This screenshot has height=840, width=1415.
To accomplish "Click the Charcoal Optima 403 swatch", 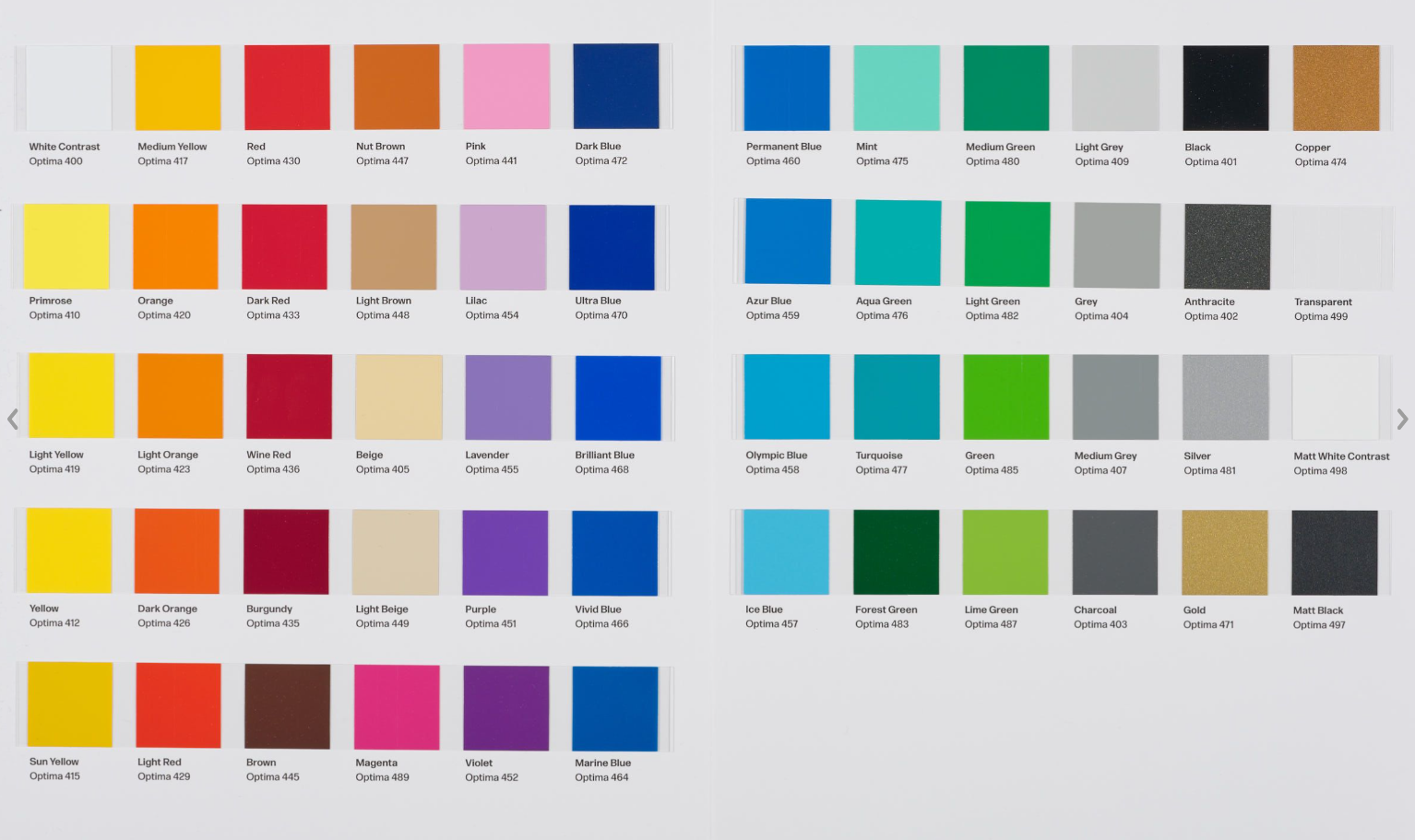I will pyautogui.click(x=1115, y=552).
